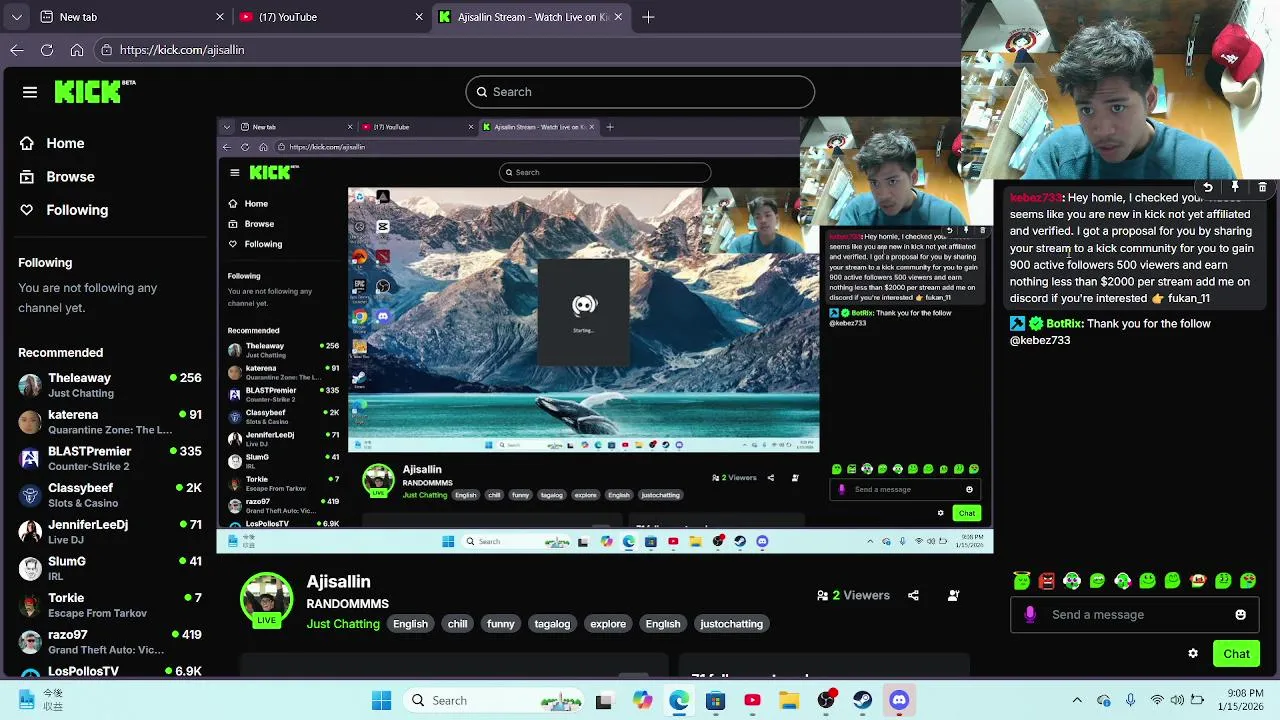This screenshot has height=720, width=1280.
Task: Open the Windows Start menu
Action: point(381,701)
